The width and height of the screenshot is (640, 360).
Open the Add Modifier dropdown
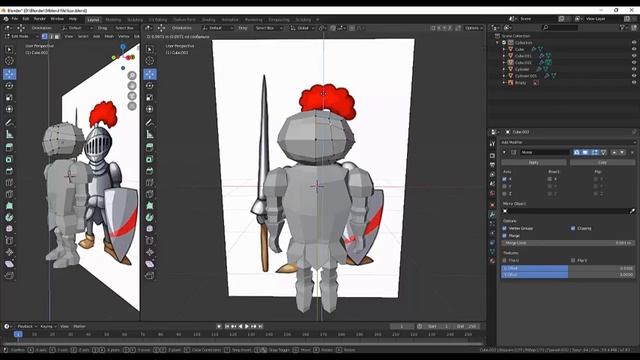(568, 142)
